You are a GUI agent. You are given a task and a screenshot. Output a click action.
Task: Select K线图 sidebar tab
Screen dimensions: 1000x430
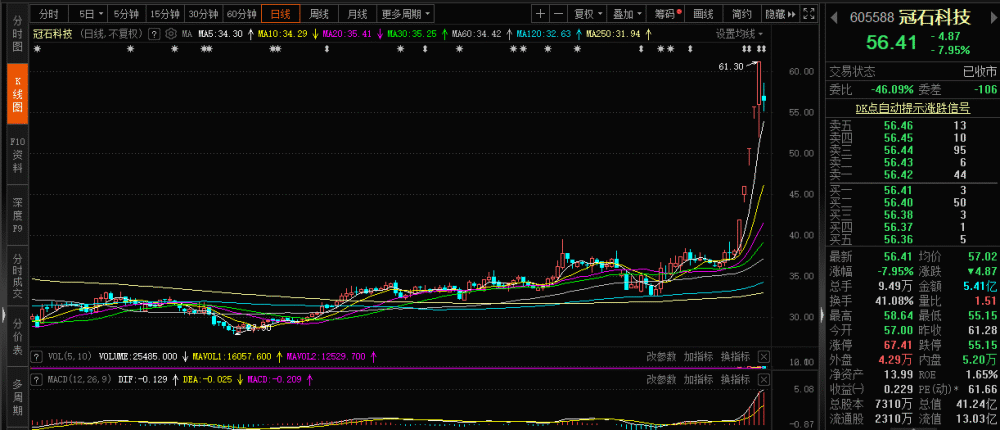[17, 94]
